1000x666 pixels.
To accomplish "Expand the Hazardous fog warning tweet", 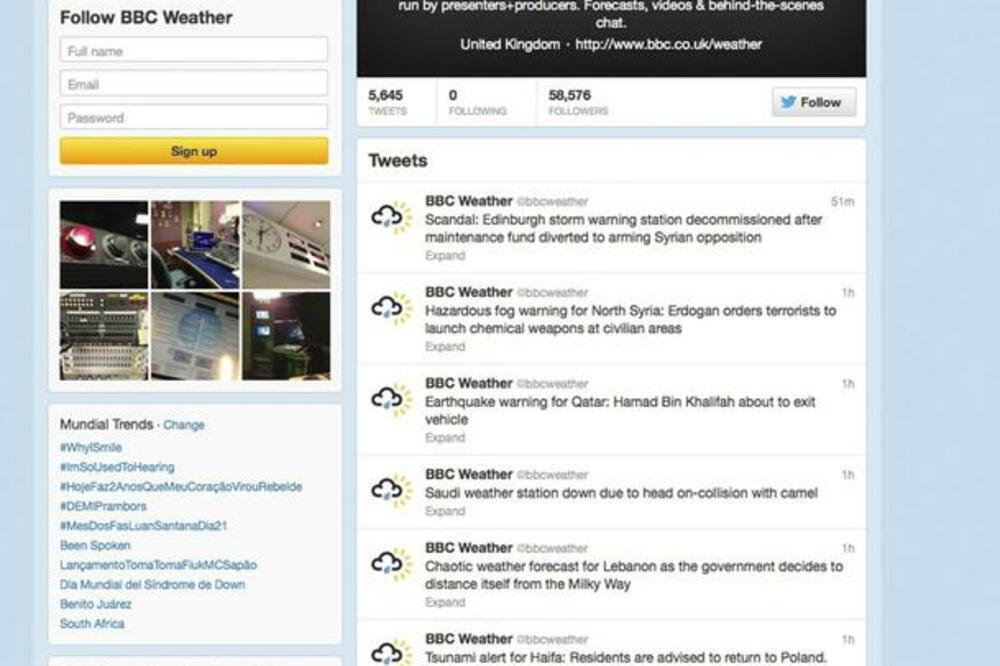I will [445, 347].
